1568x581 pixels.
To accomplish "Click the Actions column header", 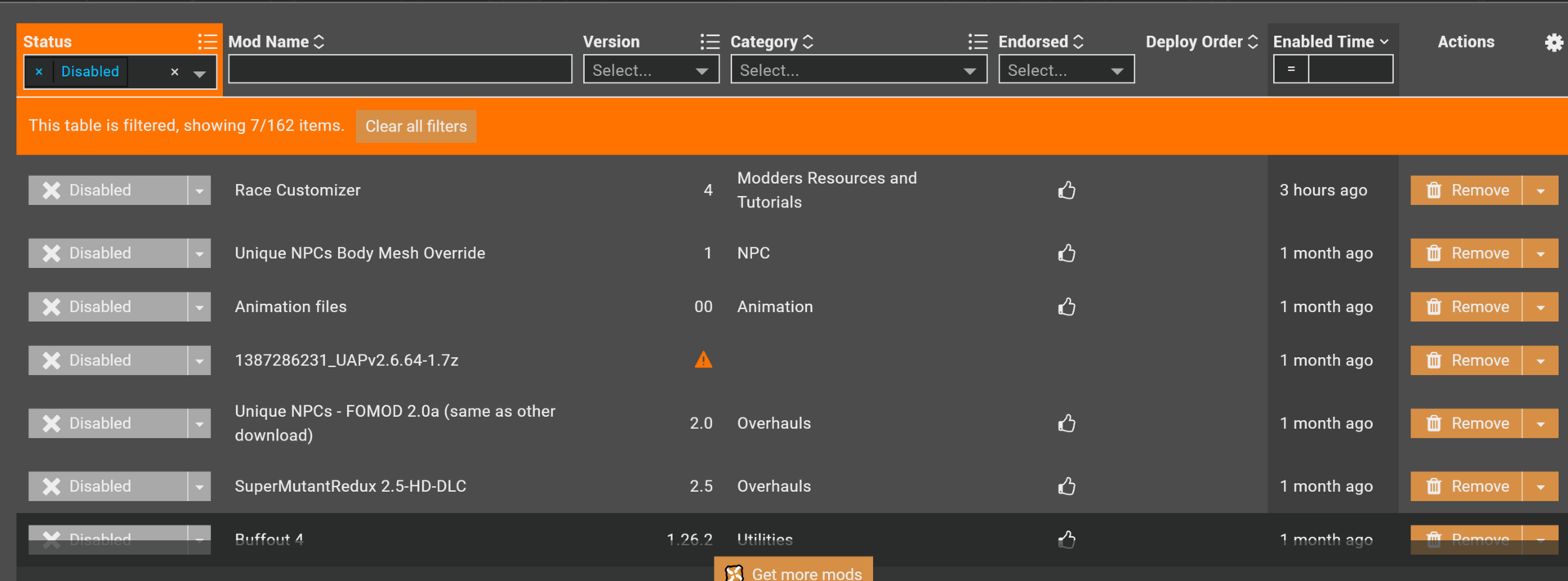I will (1466, 42).
